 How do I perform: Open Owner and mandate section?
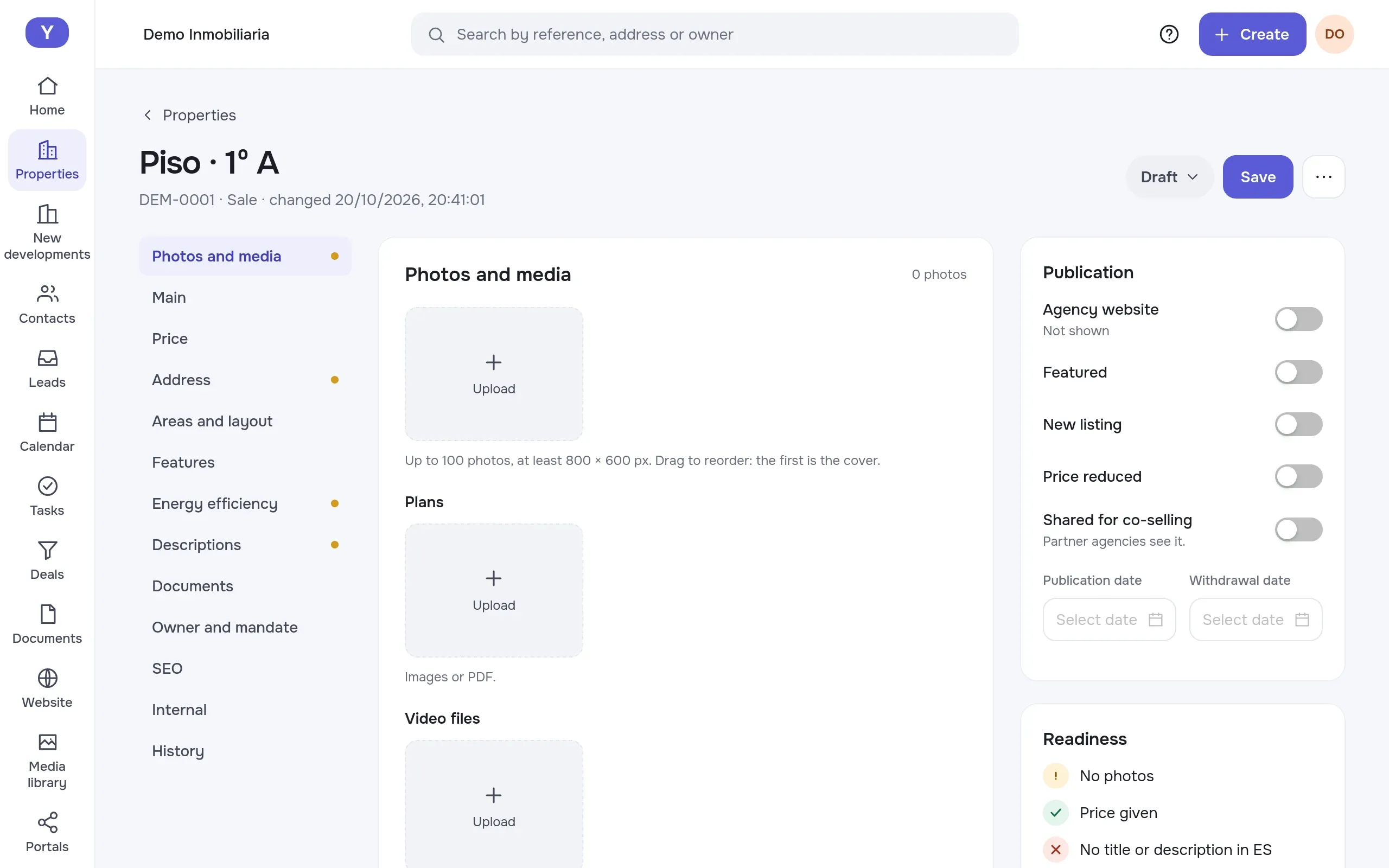click(245, 628)
